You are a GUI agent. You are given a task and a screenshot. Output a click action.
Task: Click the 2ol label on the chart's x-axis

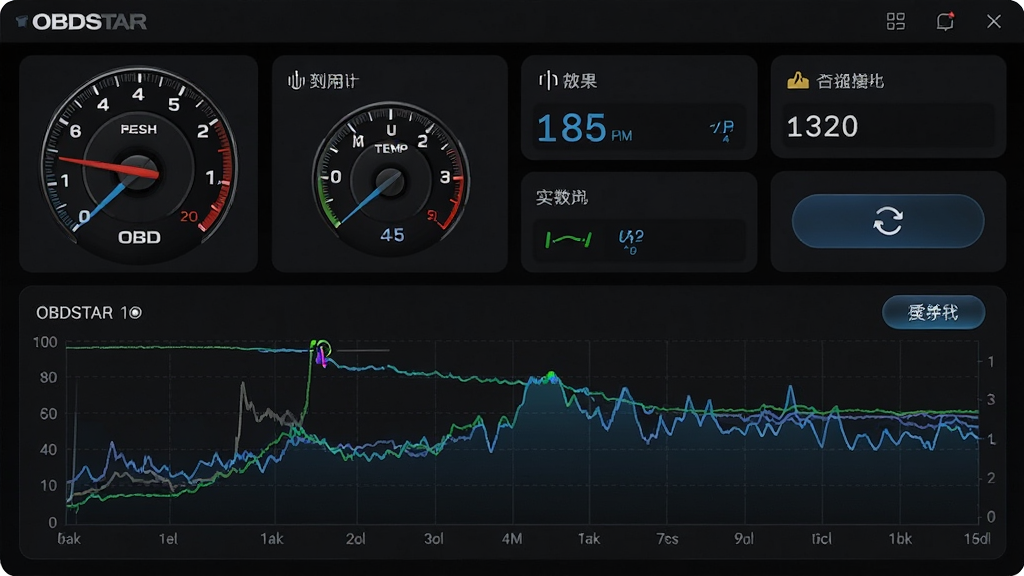pos(356,539)
